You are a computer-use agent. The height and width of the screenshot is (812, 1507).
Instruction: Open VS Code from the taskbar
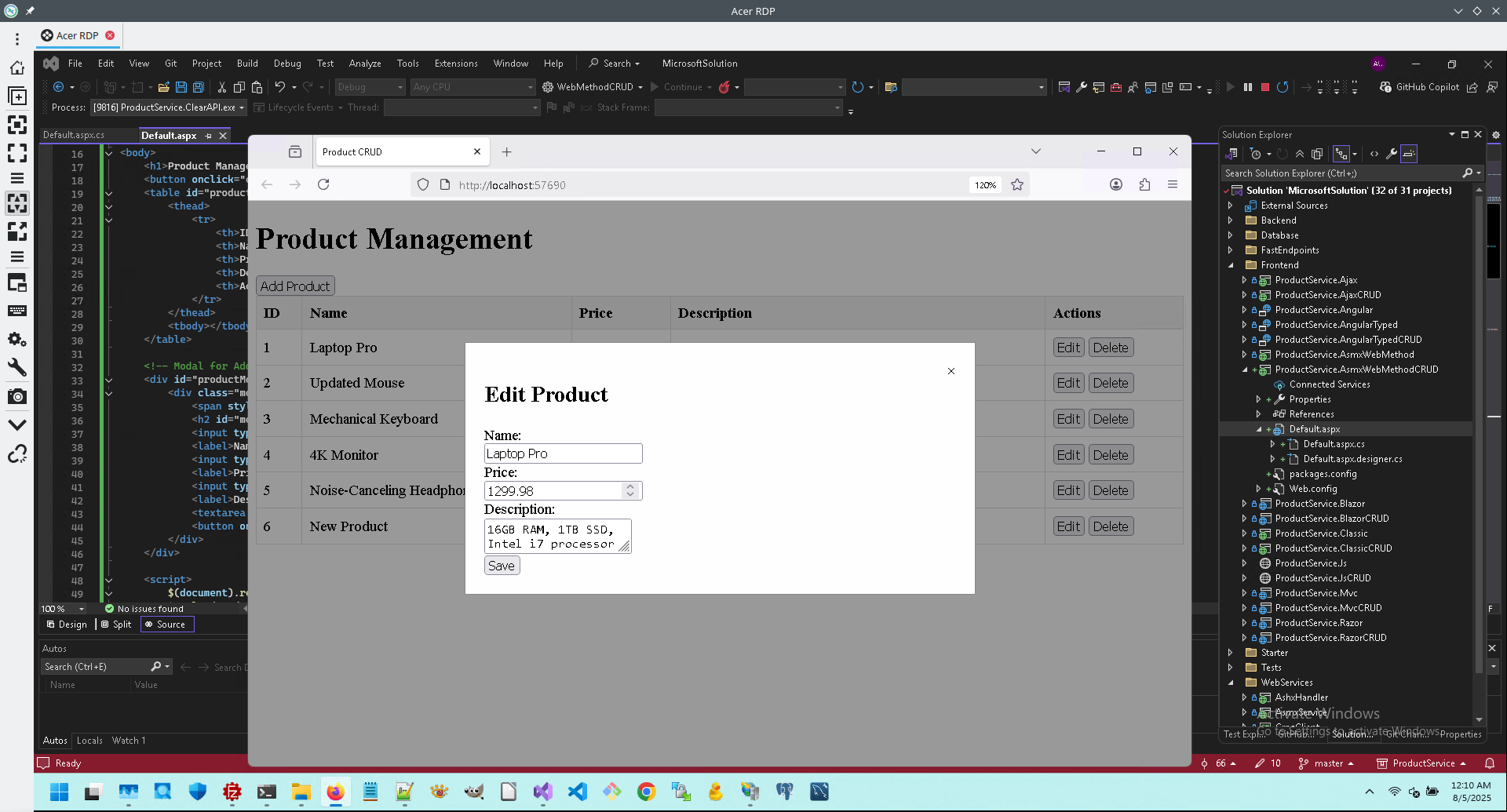click(x=577, y=792)
